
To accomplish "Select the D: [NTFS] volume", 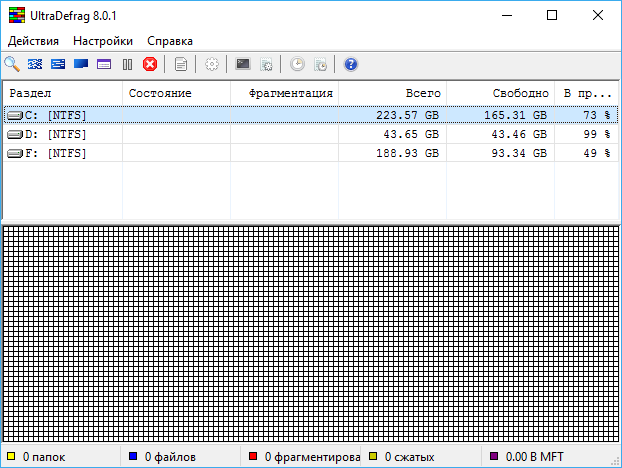I will (311, 134).
